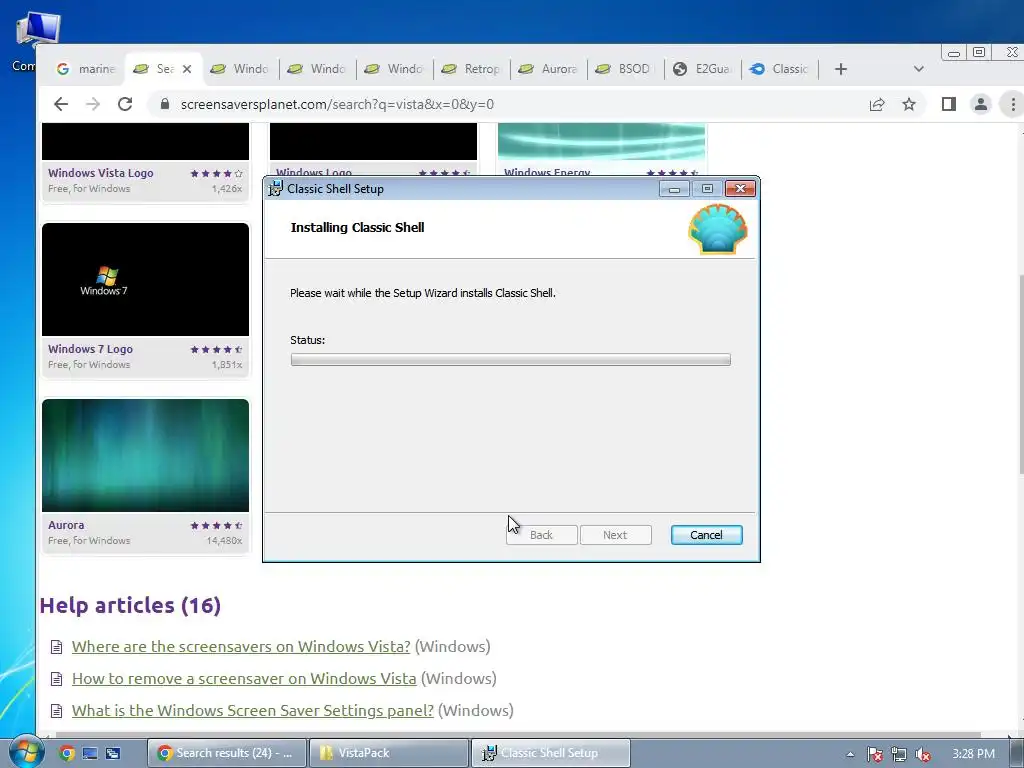Click the Back button in setup wizard
1024x768 pixels.
[541, 535]
